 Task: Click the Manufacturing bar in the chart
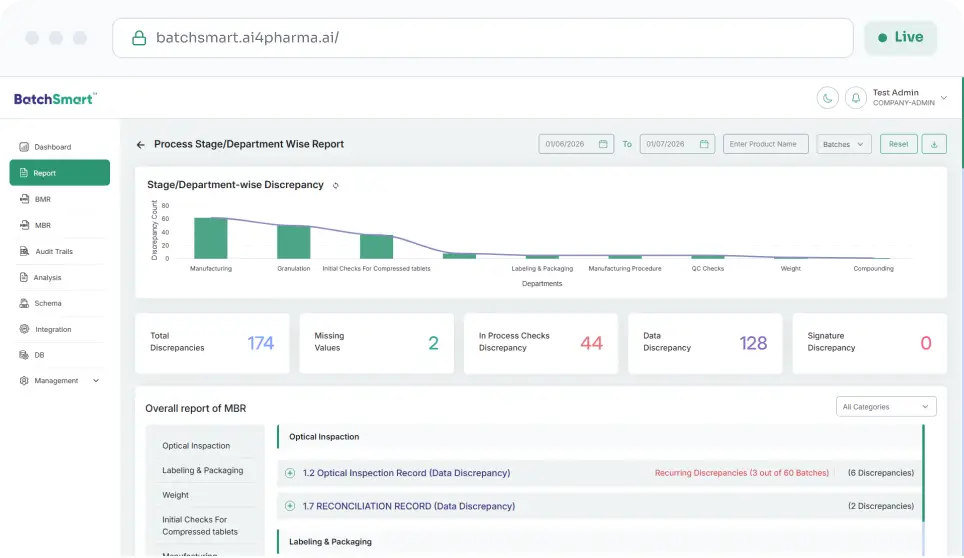pyautogui.click(x=211, y=238)
